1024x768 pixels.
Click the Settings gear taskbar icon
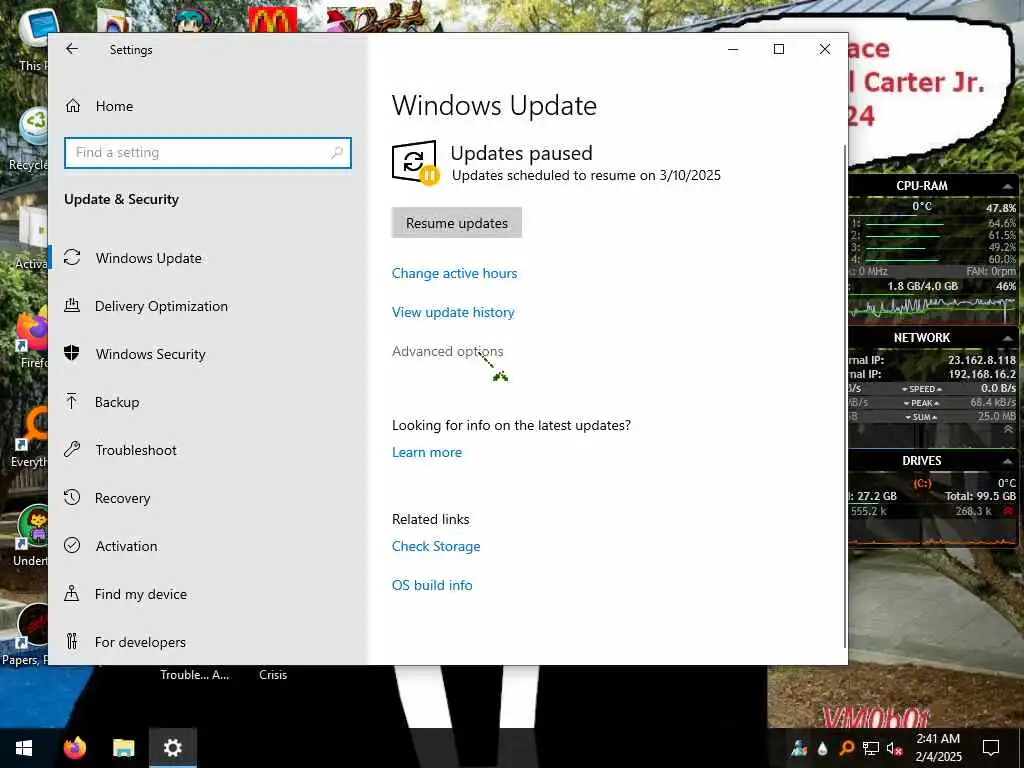[172, 748]
